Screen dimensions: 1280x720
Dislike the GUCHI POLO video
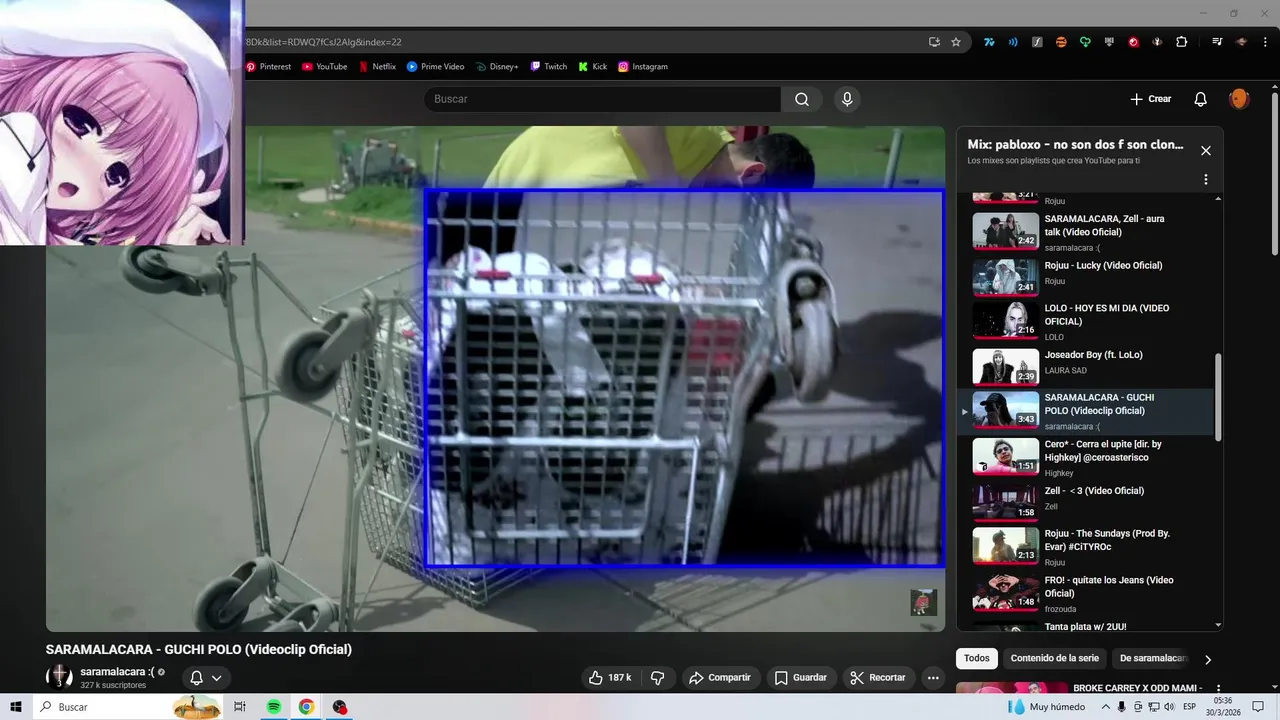657,677
